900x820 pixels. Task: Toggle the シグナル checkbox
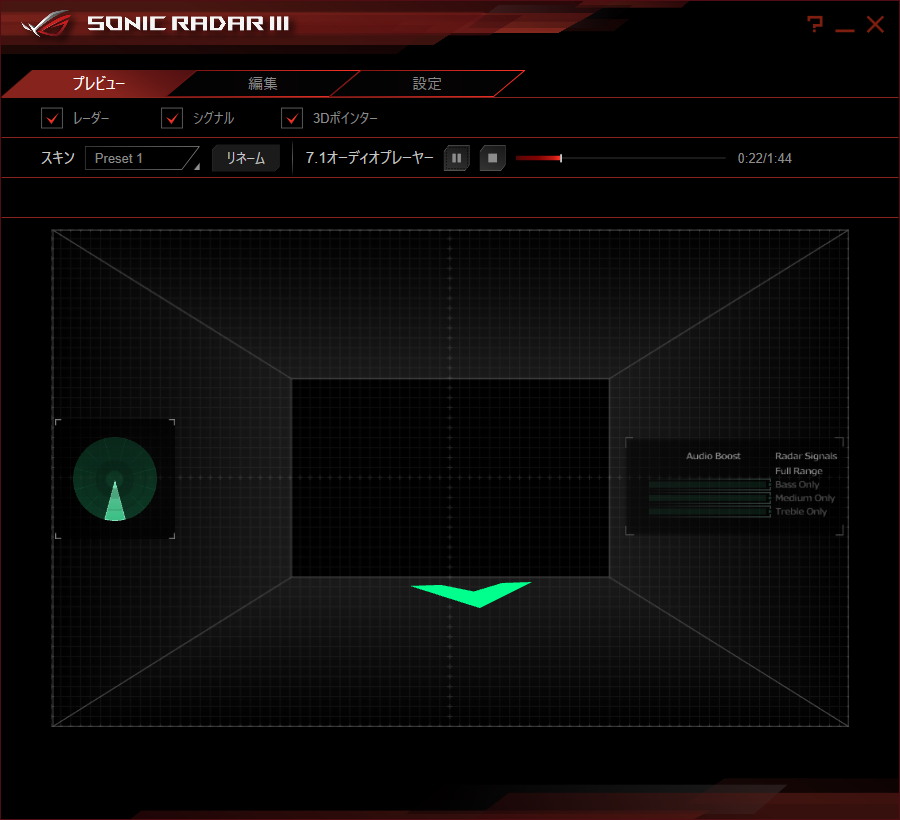pyautogui.click(x=172, y=118)
